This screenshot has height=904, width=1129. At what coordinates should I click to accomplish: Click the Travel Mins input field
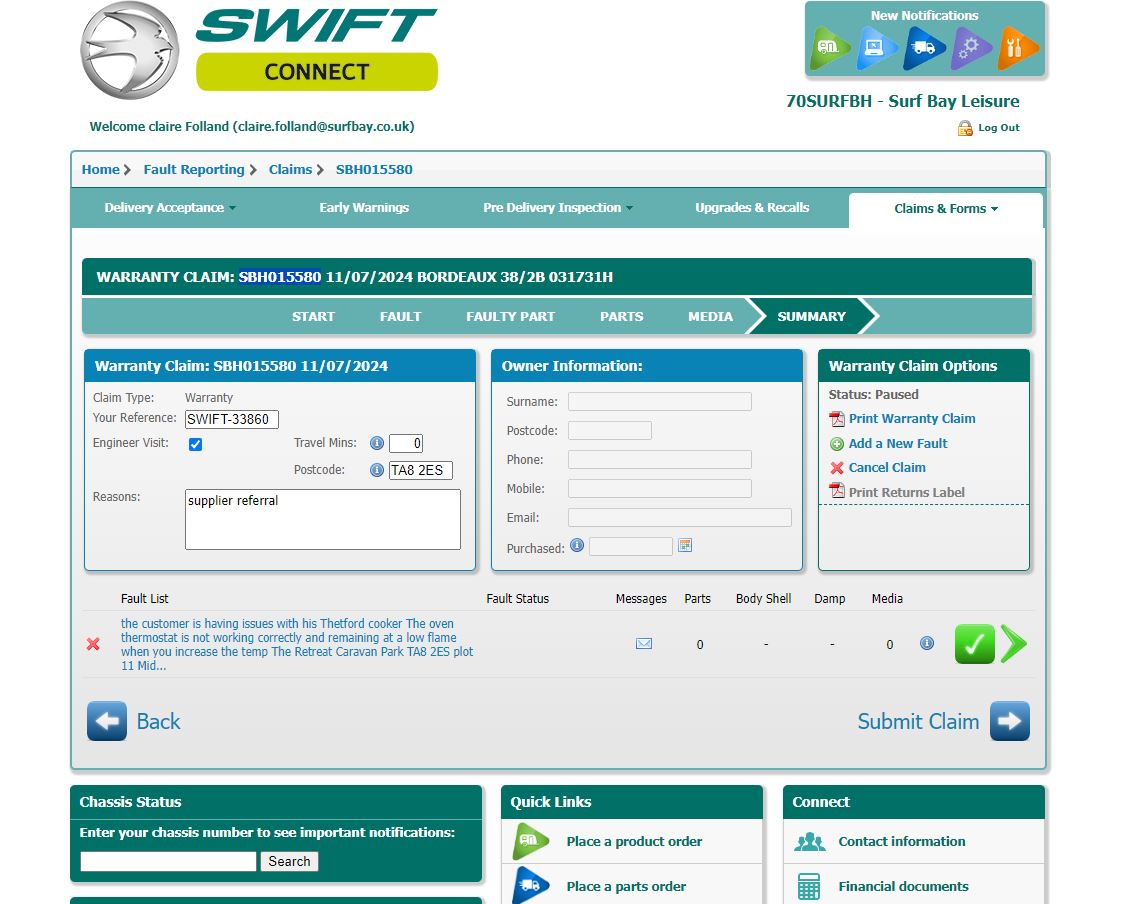pos(405,443)
